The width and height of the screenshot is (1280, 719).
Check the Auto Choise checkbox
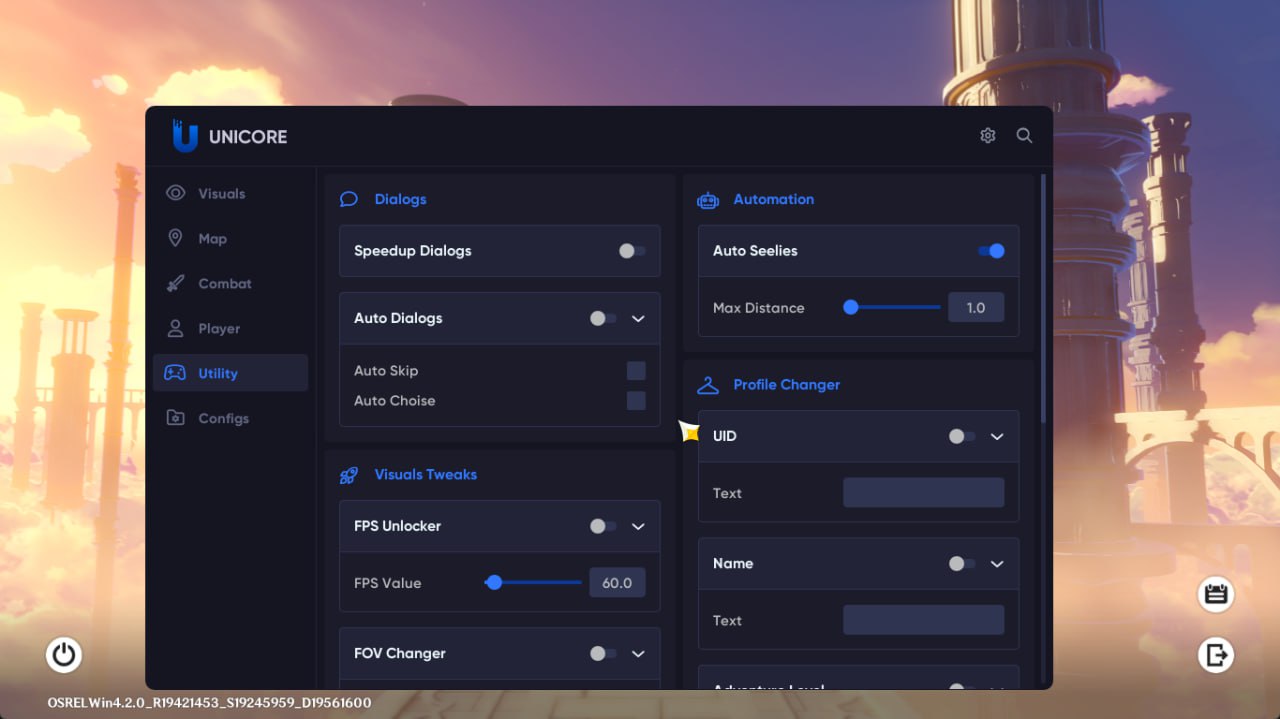[636, 401]
